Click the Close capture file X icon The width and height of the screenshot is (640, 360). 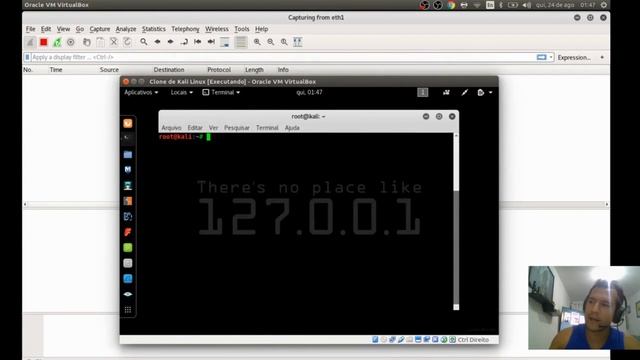pyautogui.click(x=113, y=42)
